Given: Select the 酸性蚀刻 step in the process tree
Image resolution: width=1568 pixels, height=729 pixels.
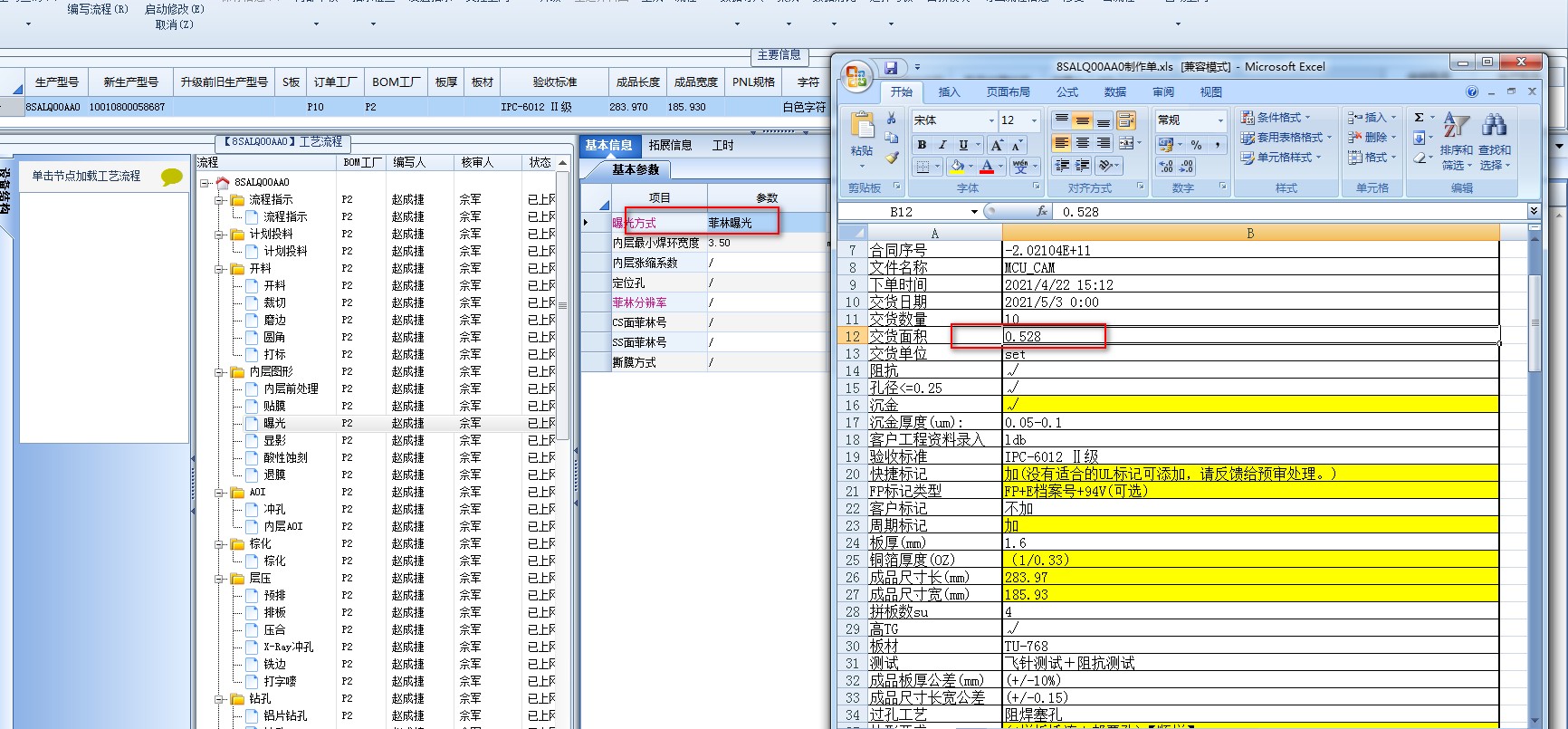Looking at the screenshot, I should pos(285,457).
